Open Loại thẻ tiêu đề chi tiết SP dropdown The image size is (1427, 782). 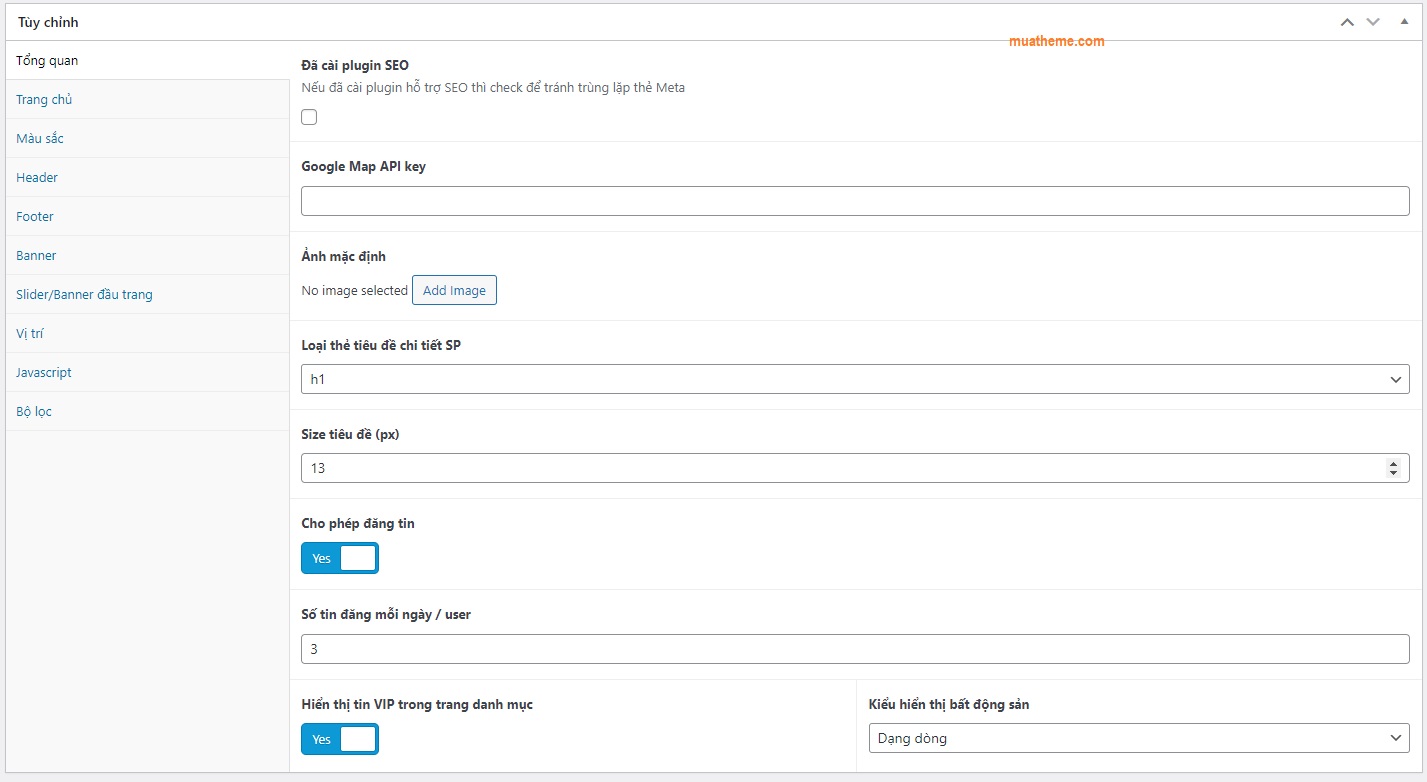point(854,379)
